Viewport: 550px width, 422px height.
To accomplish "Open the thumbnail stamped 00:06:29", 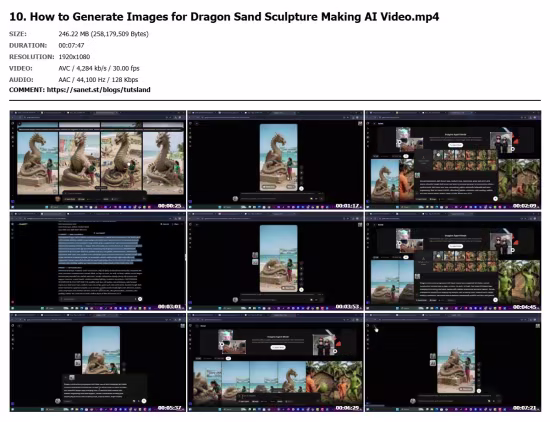I will pos(275,362).
